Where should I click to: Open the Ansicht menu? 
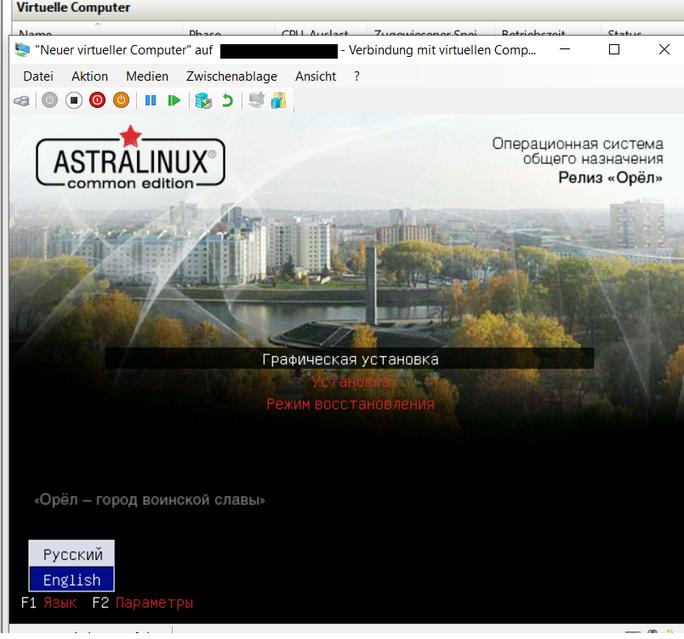pos(315,76)
